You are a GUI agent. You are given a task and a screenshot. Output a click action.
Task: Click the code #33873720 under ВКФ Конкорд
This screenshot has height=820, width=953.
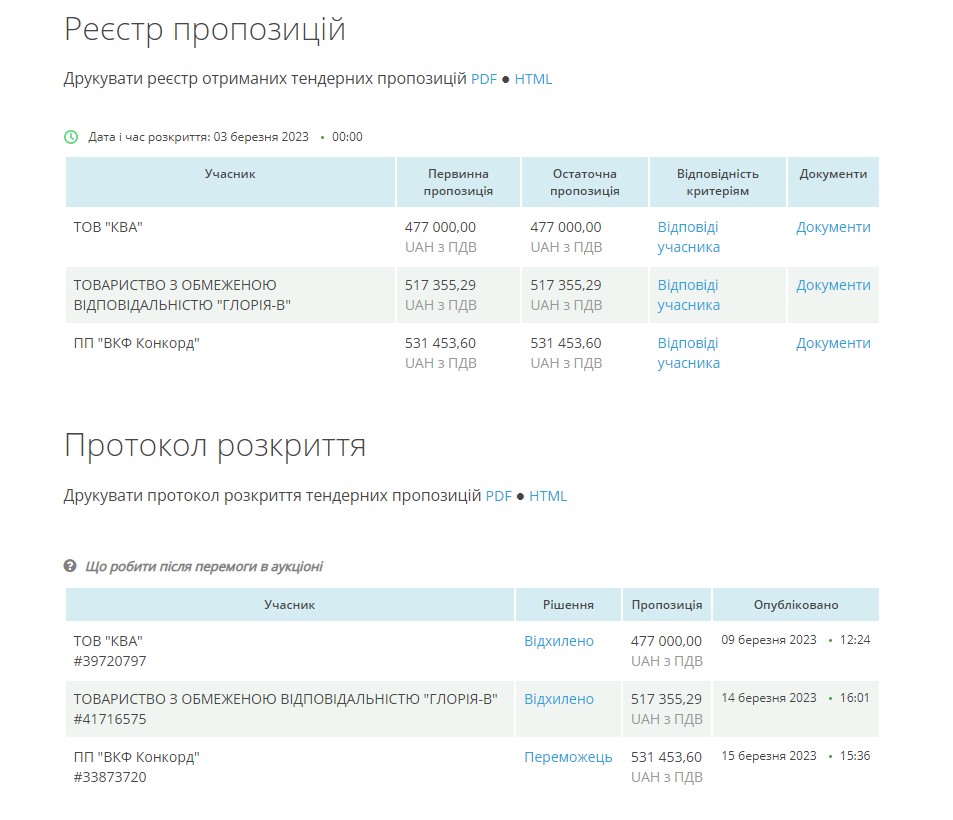pos(110,777)
